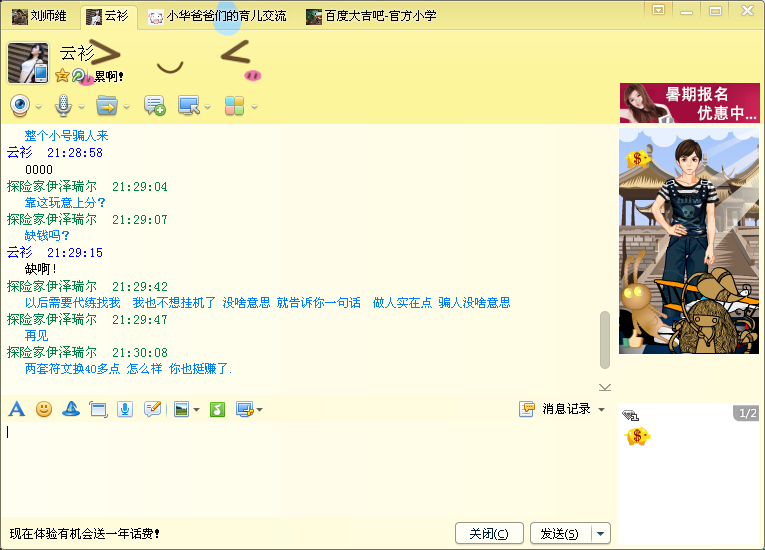Focus the message input text box
Screen dimensions: 765x550
(x=307, y=469)
